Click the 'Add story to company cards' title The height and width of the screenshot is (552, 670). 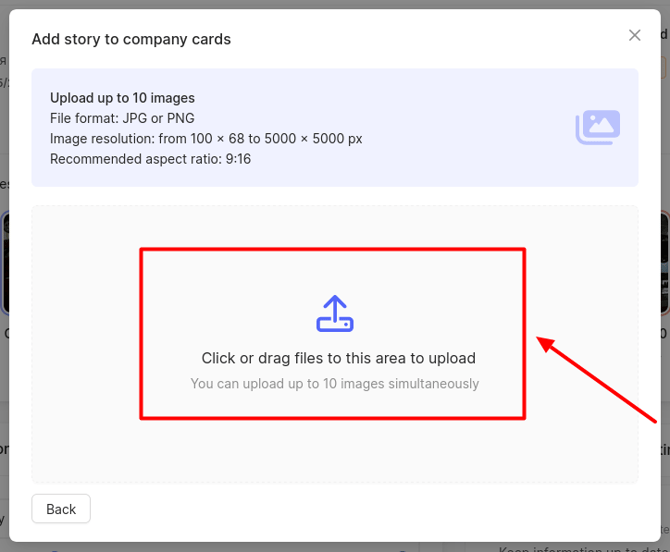coord(131,40)
